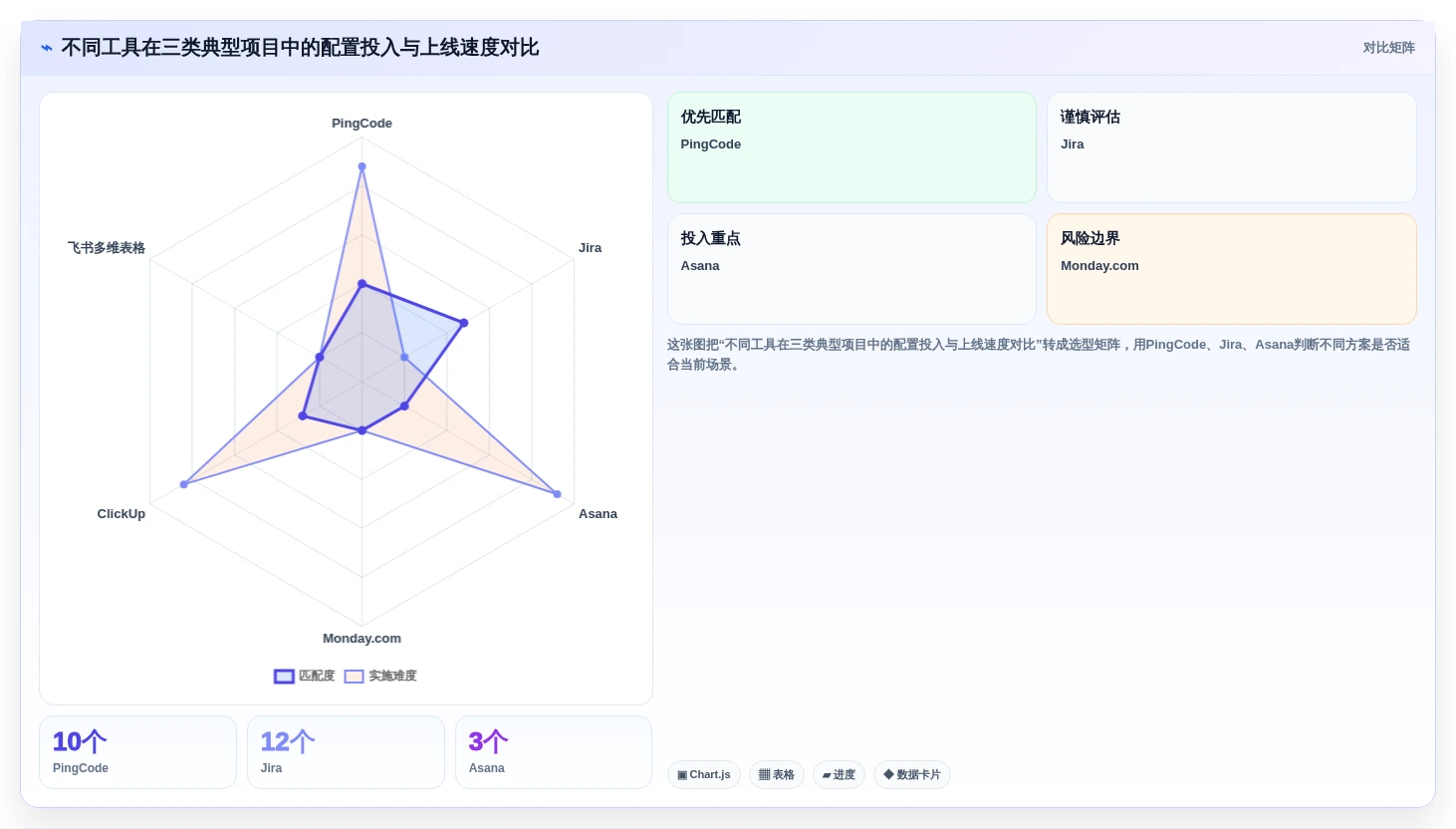Screen dimensions: 1456x829
Task: Click the PingCode radar axis label
Action: click(x=362, y=124)
